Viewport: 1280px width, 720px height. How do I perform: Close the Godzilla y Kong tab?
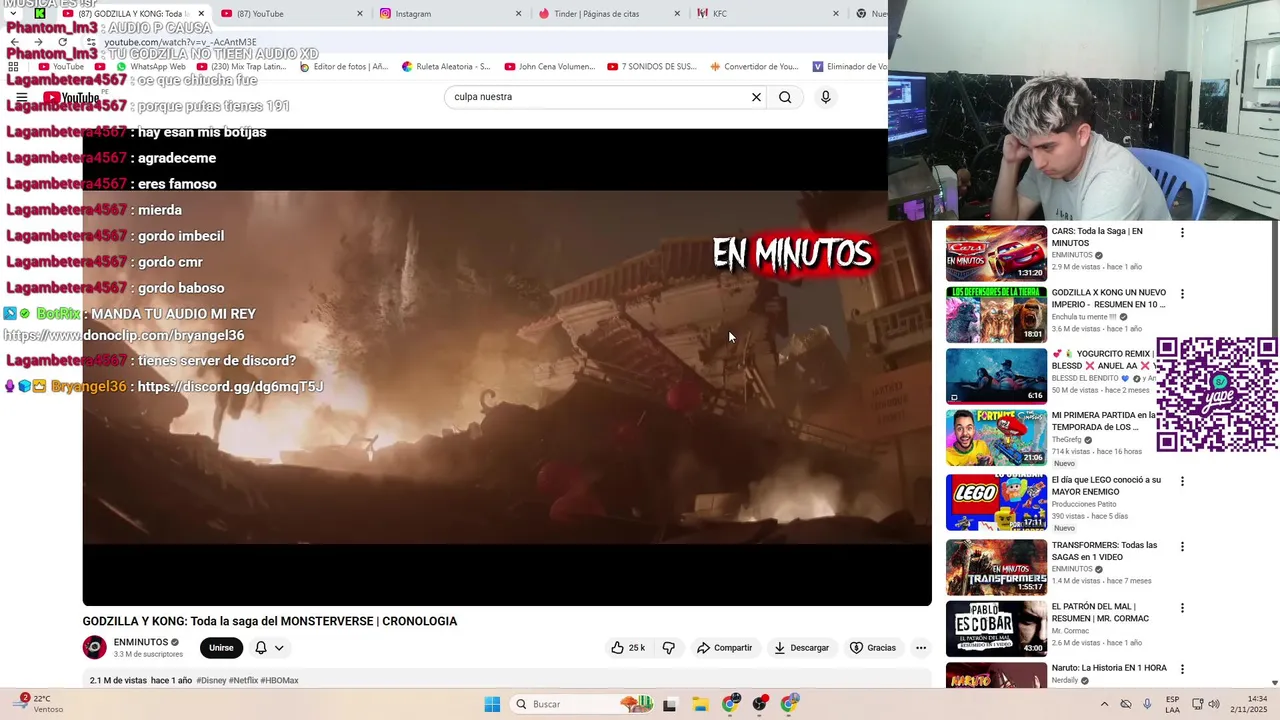pyautogui.click(x=201, y=14)
